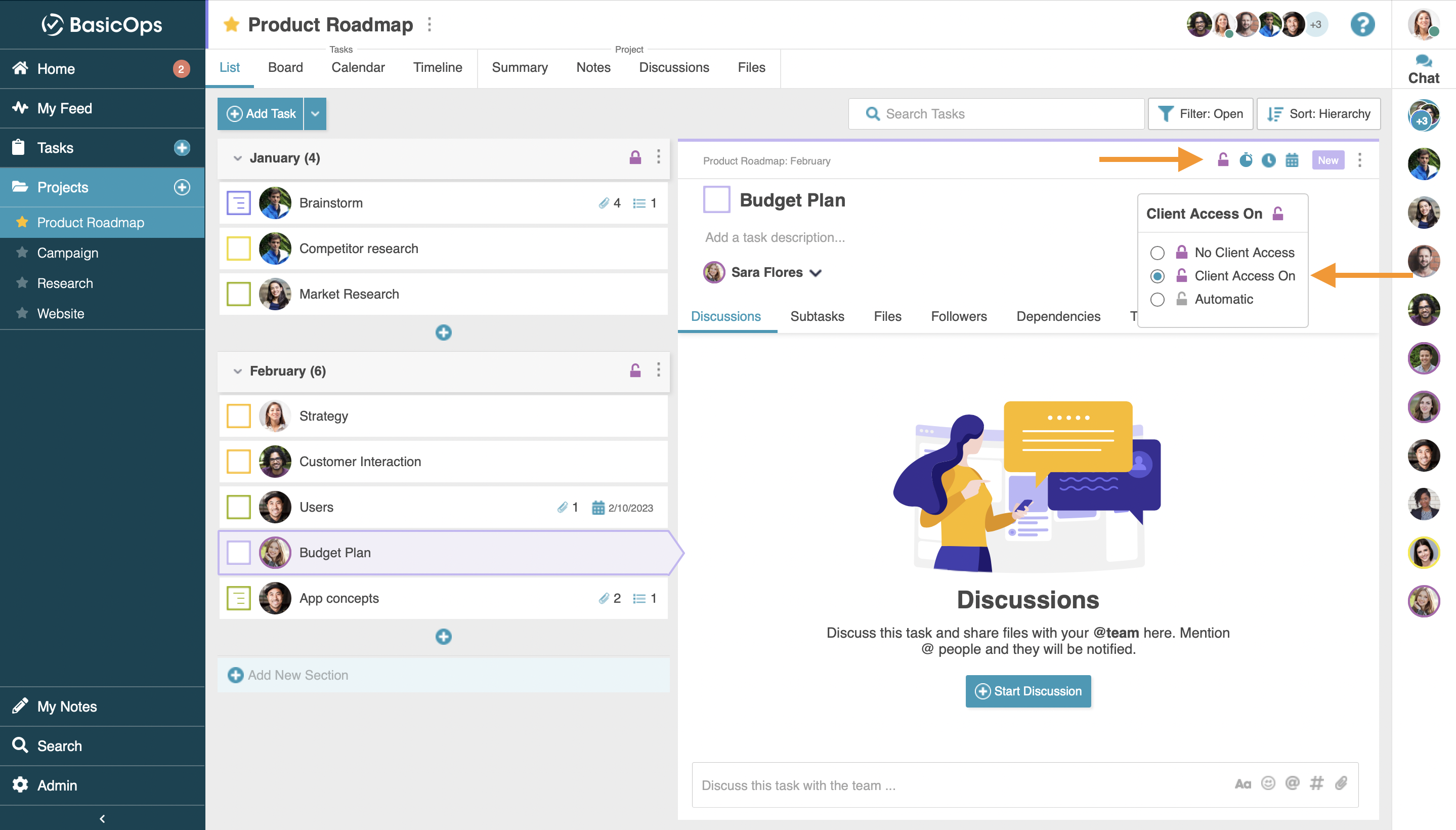Open the Dependencies tab in task detail

point(1058,316)
